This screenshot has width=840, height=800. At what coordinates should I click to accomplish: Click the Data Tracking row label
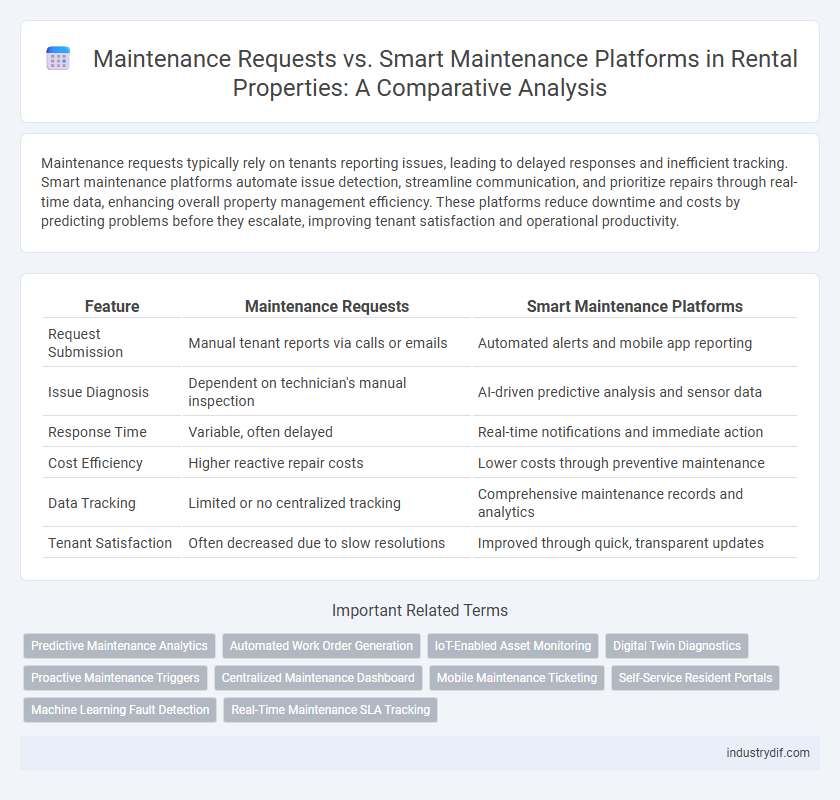click(92, 503)
